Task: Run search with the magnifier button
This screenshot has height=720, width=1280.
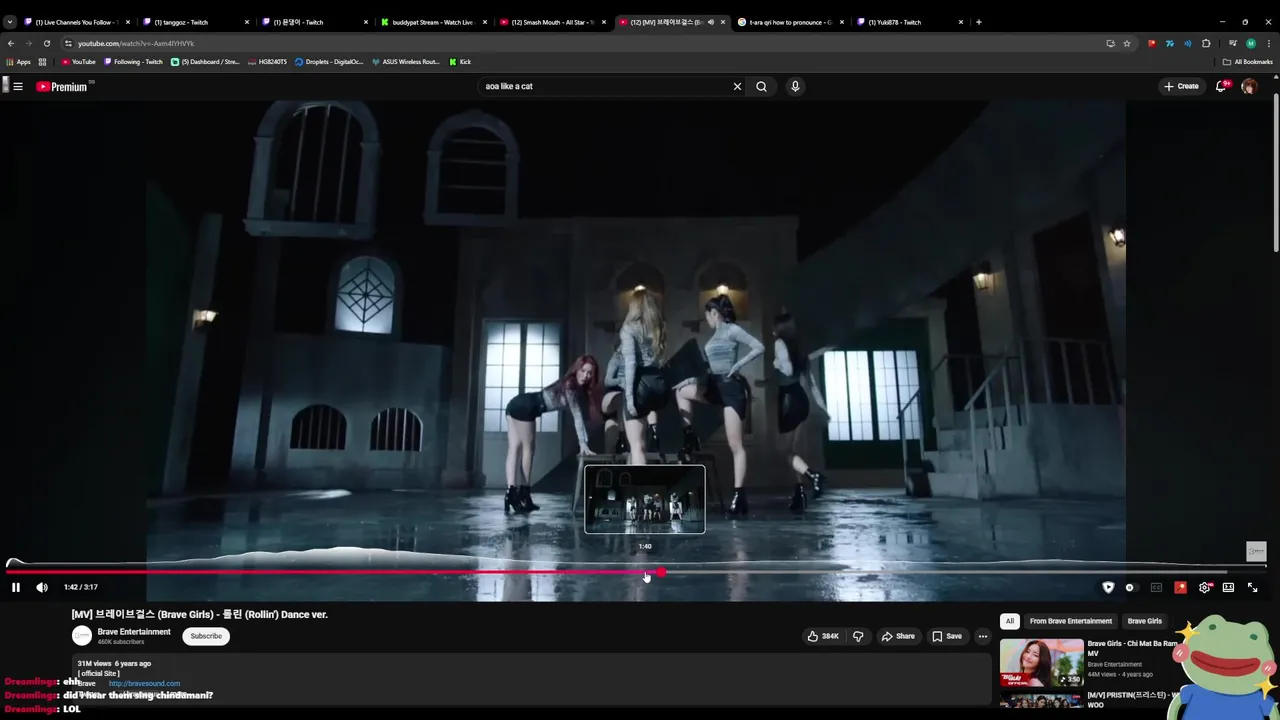Action: 761,86
